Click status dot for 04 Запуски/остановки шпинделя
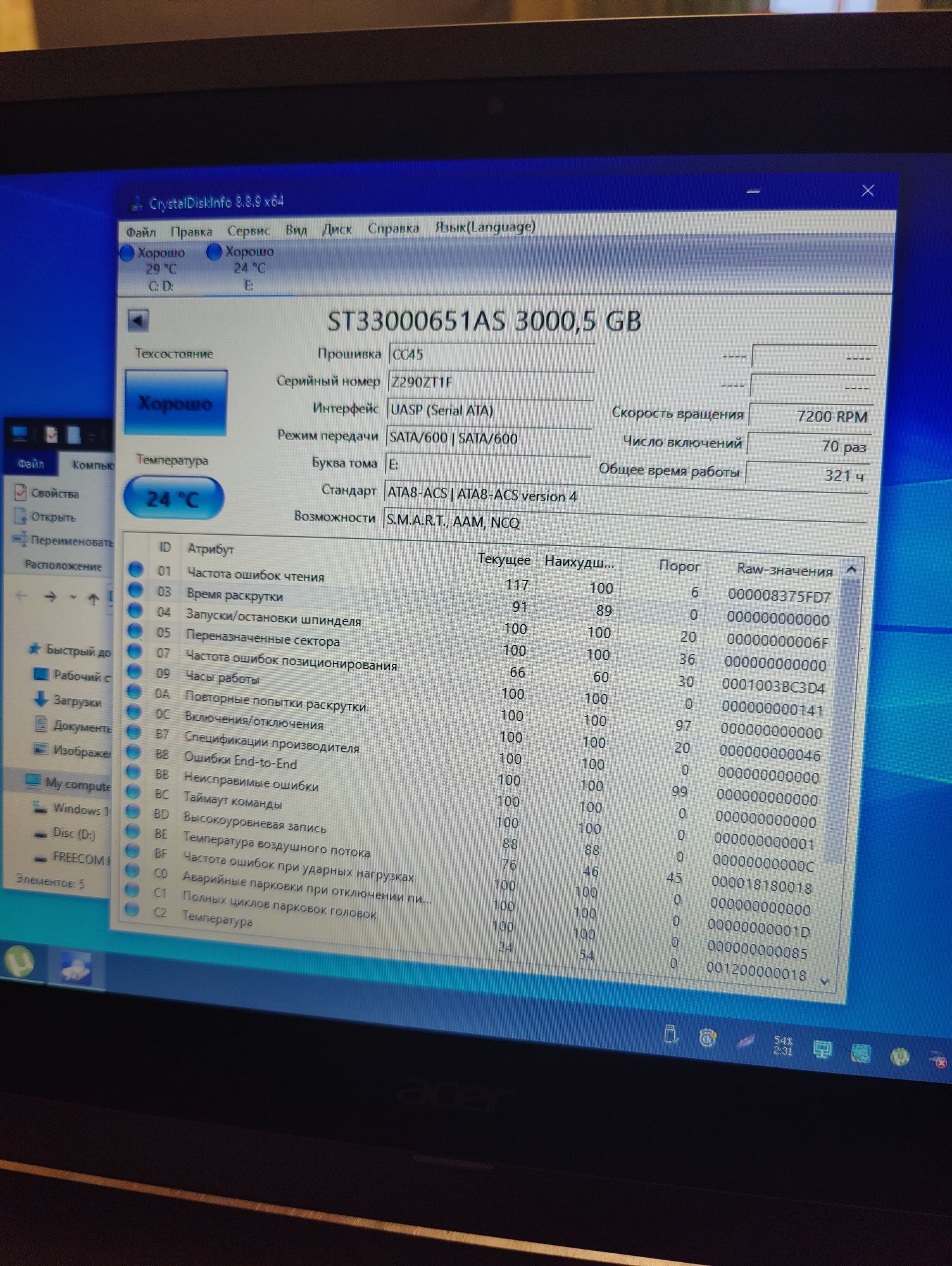The image size is (952, 1266). pos(135,610)
